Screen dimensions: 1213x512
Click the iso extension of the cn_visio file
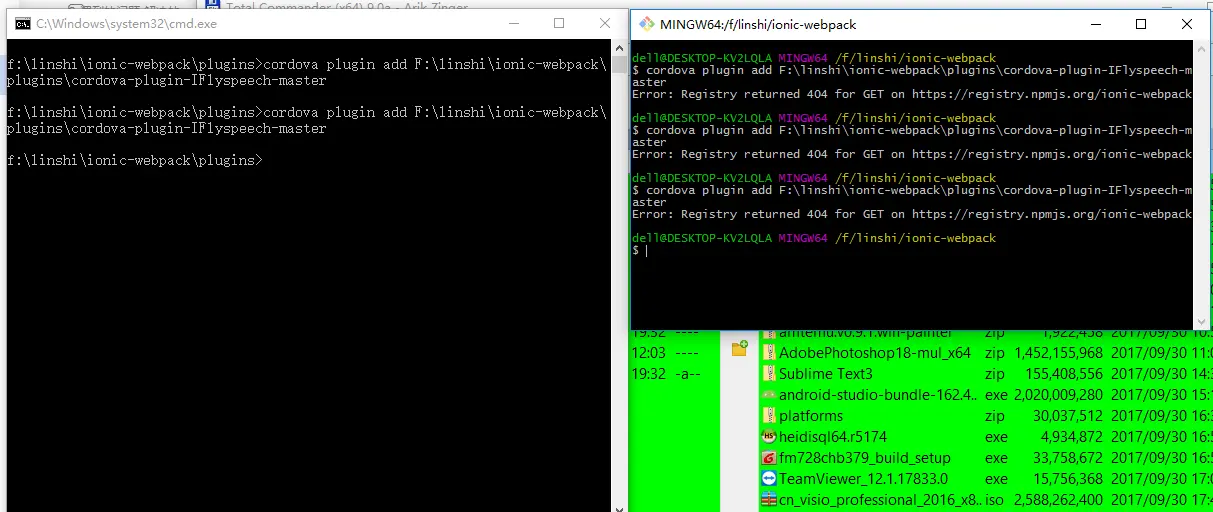994,500
